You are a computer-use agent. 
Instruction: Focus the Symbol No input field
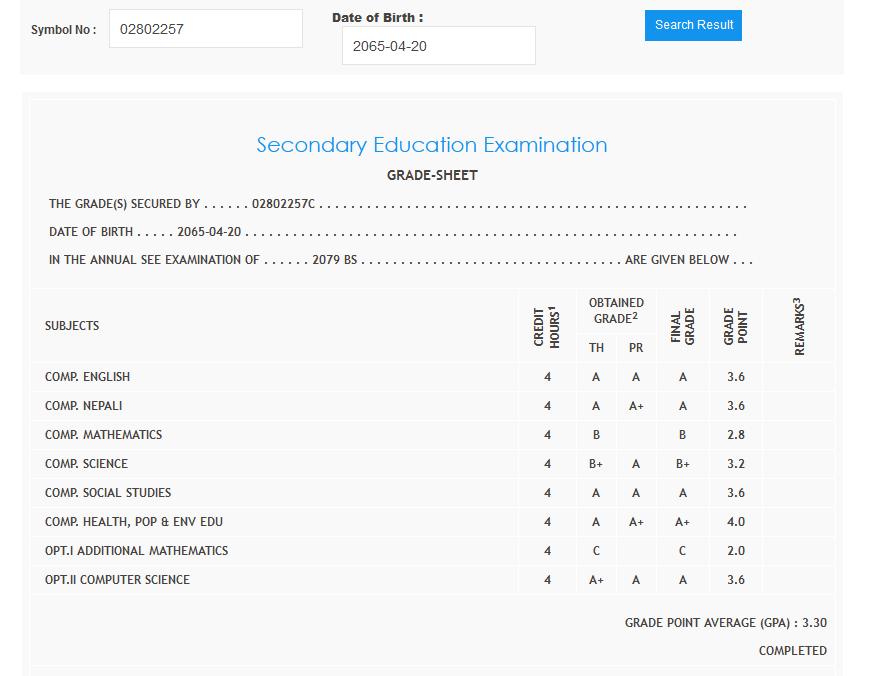[x=205, y=29]
